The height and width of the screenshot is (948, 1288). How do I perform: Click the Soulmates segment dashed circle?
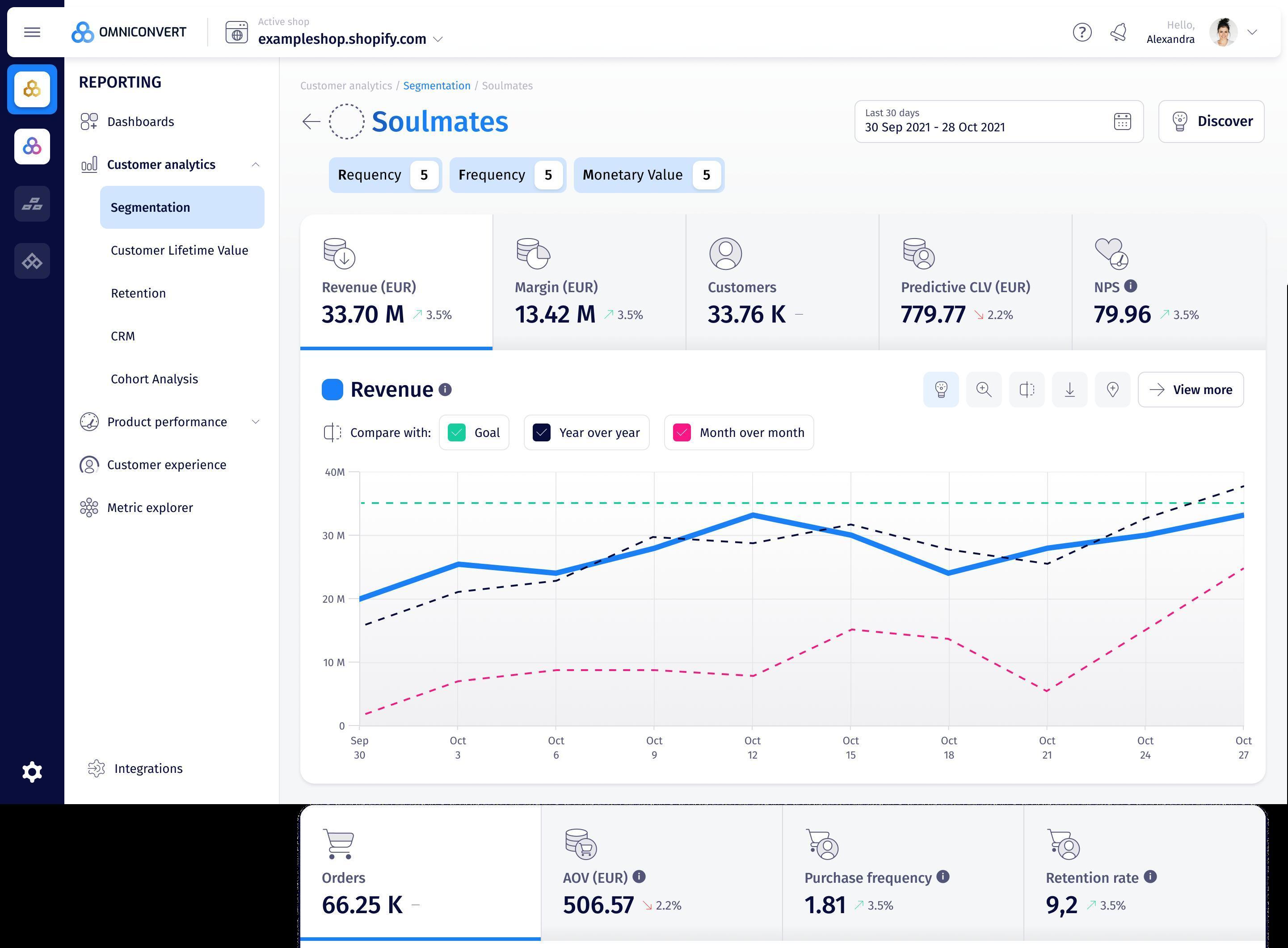pyautogui.click(x=347, y=121)
